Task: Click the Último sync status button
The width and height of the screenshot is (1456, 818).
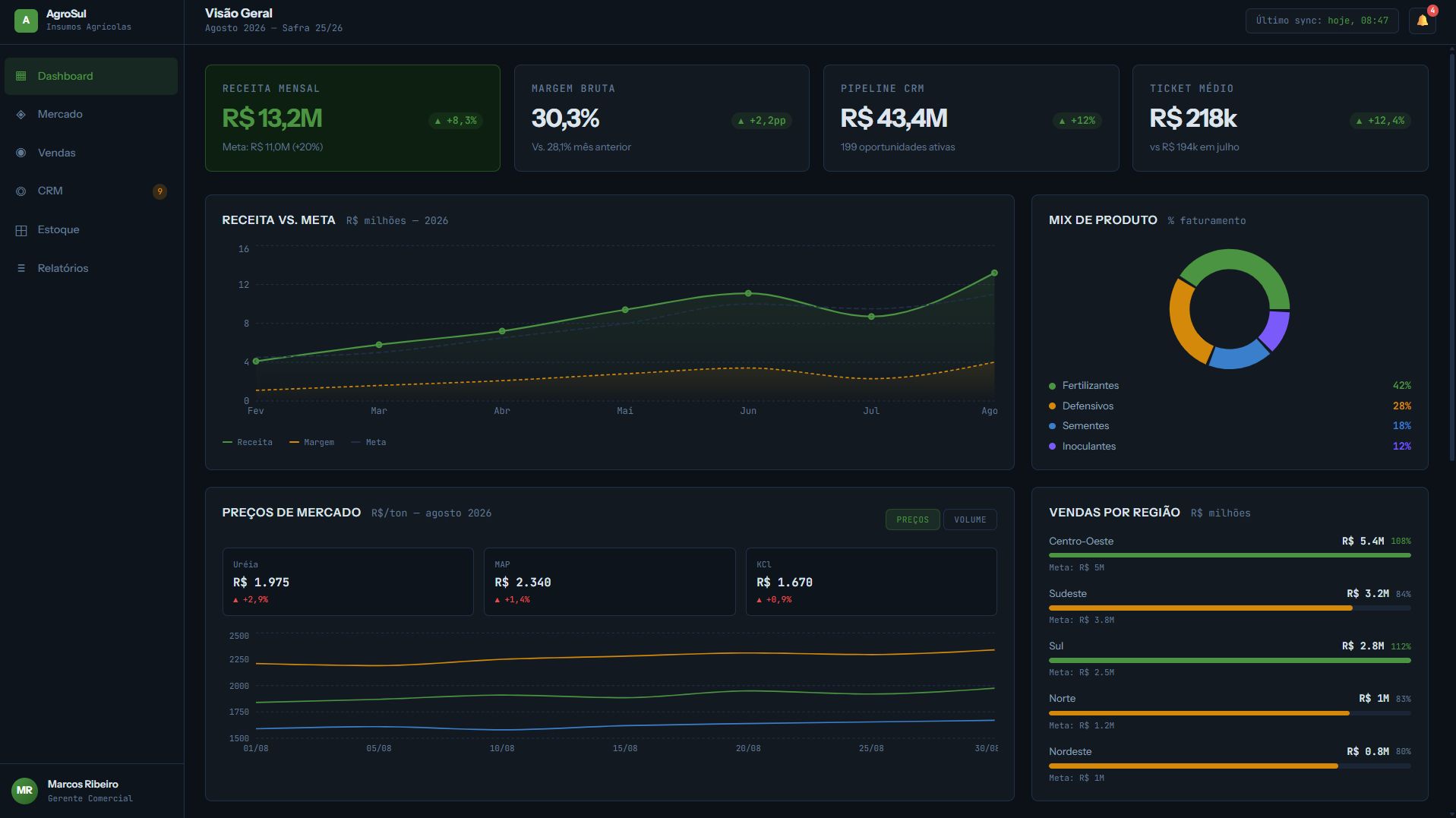Action: point(1322,21)
